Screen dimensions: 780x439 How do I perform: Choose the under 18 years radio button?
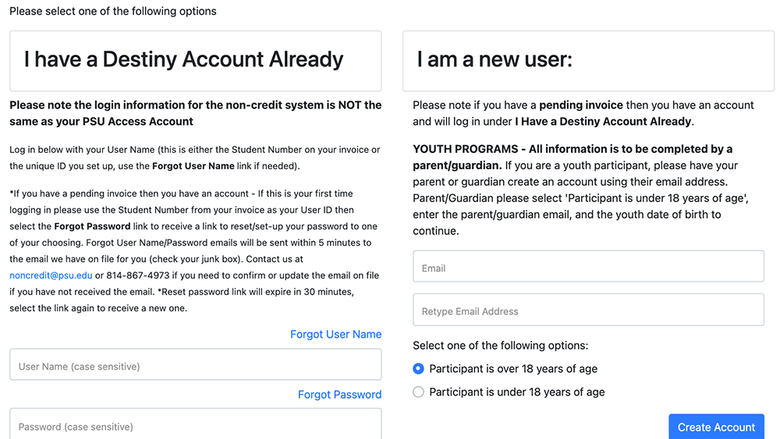tap(418, 392)
